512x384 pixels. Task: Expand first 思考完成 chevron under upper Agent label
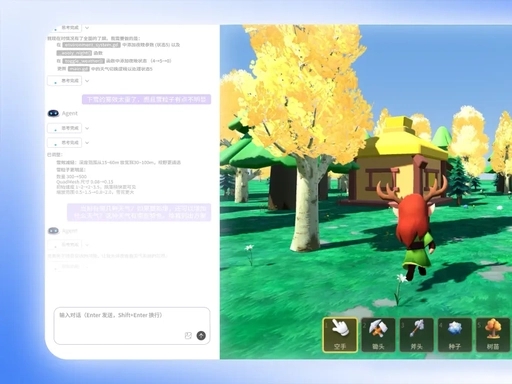click(87, 128)
